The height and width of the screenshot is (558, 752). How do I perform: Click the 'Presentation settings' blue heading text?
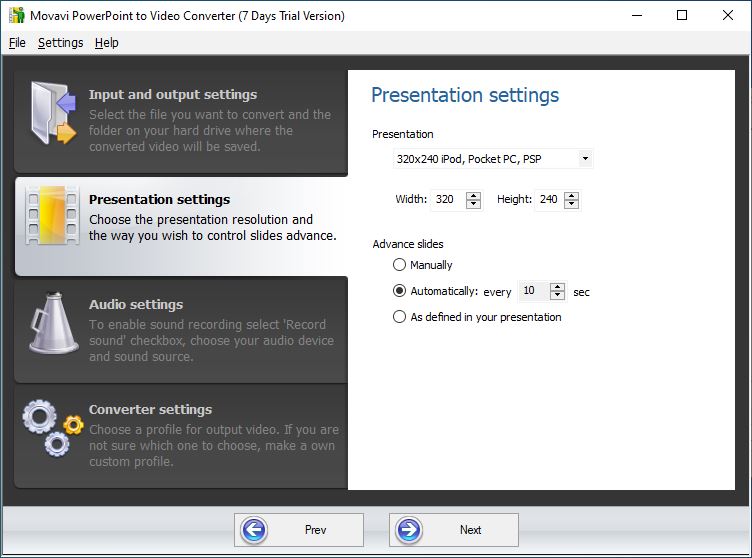pyautogui.click(x=465, y=95)
